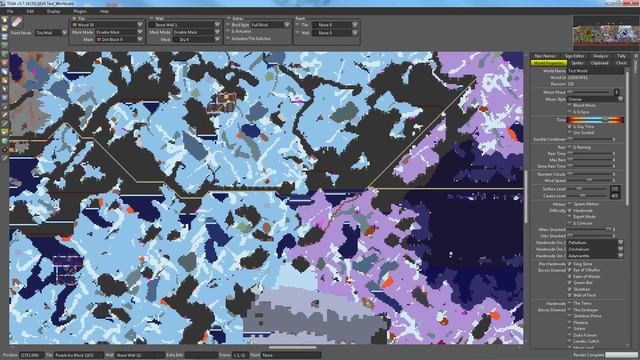Open the Plugins menu

(x=80, y=11)
